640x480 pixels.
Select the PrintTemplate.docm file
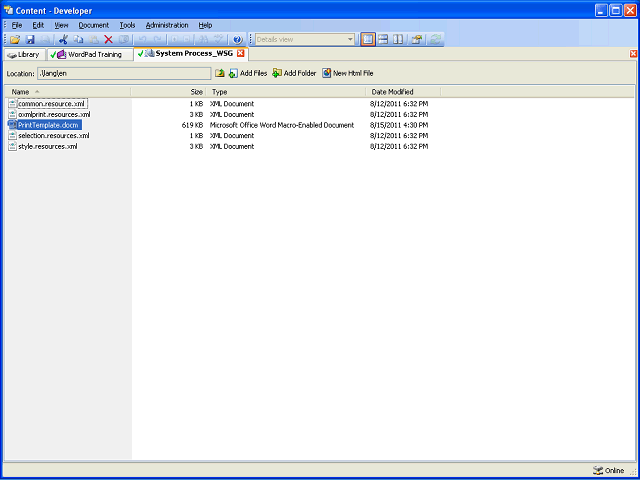coord(48,125)
